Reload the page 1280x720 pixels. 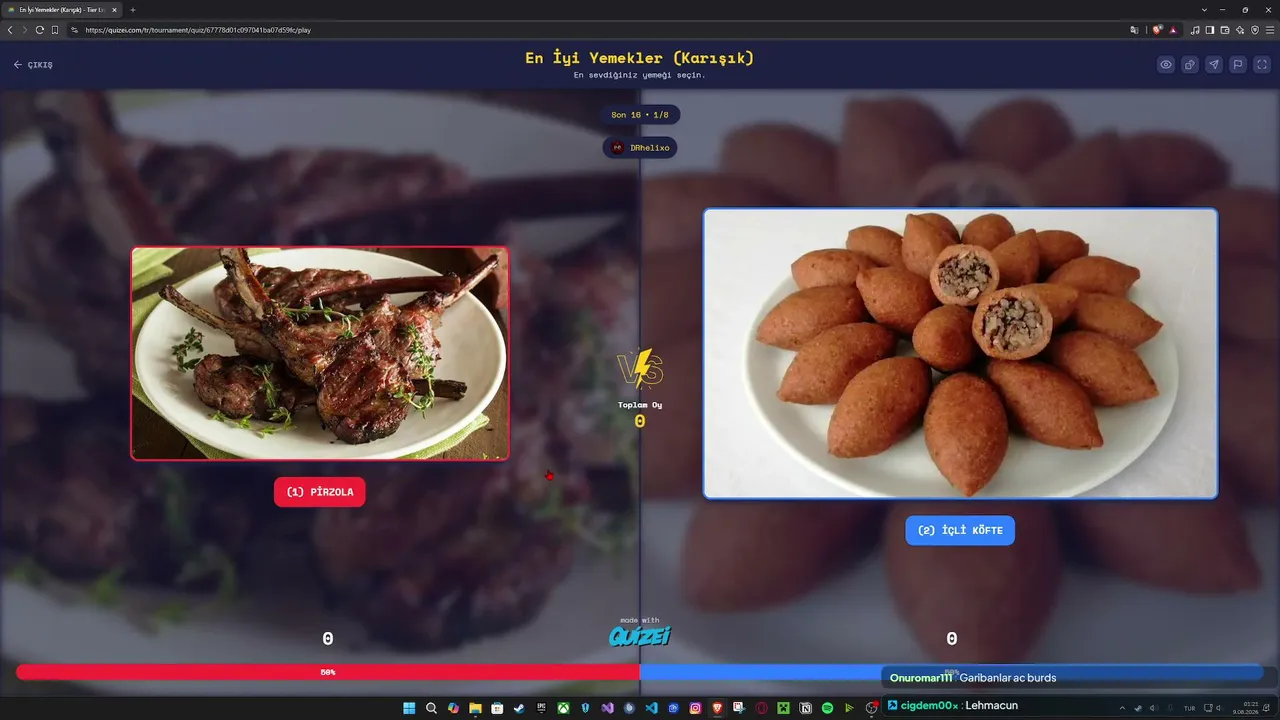pos(40,30)
